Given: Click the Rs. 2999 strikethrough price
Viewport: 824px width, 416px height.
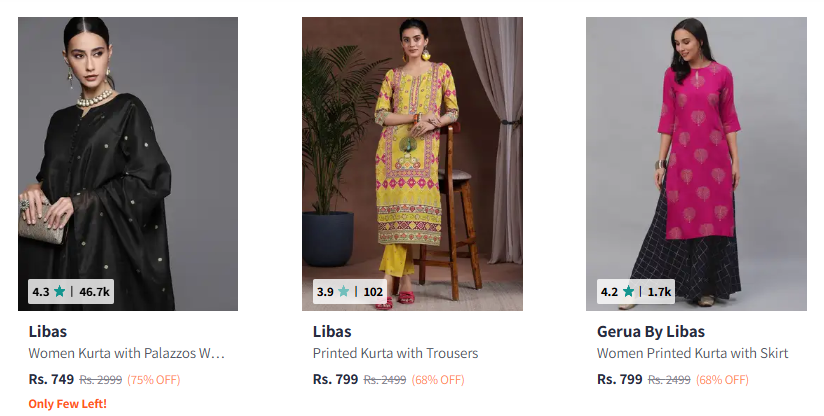Looking at the screenshot, I should [101, 380].
